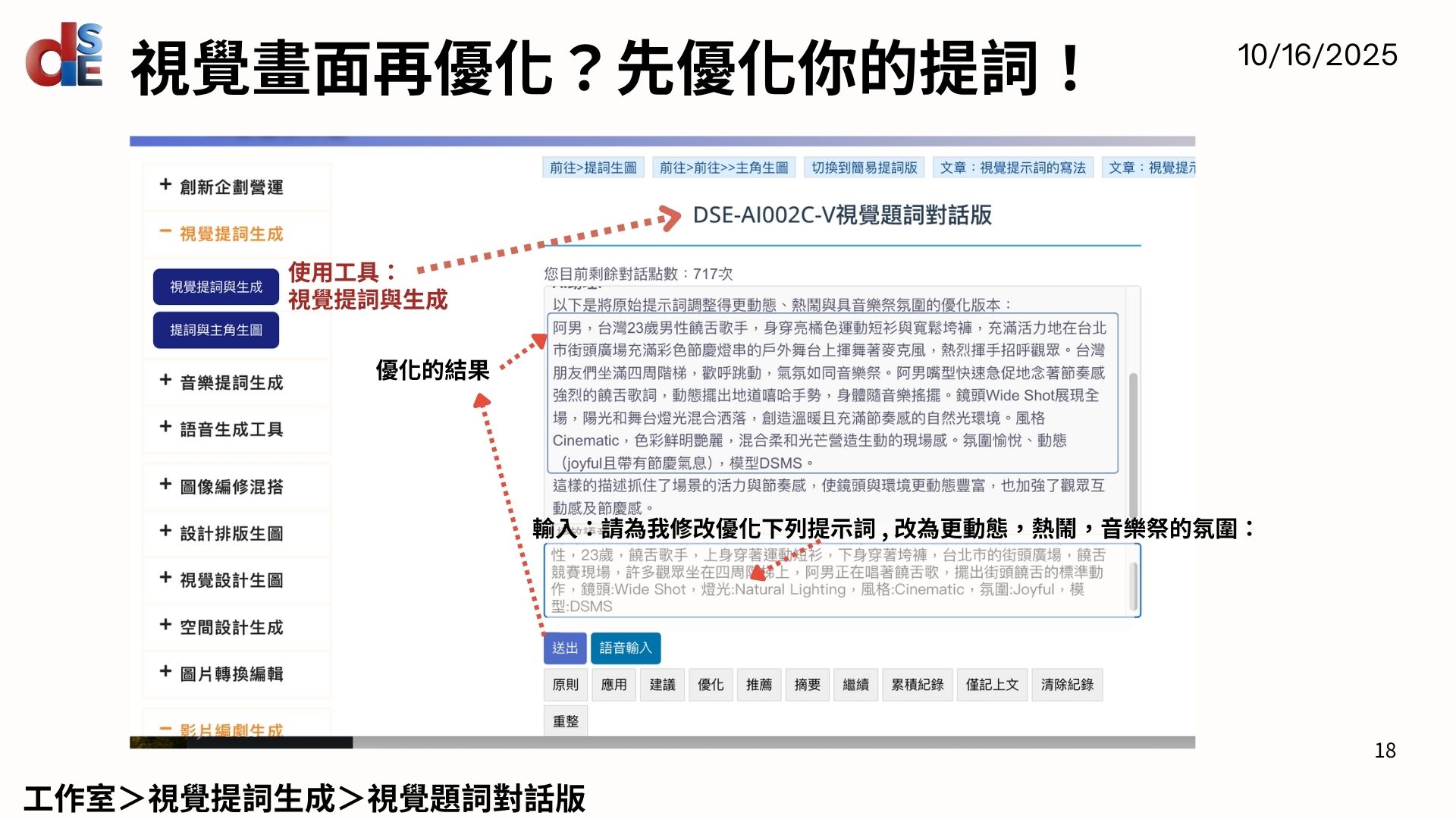This screenshot has height=819, width=1456.
Task: Click inside the prompt input text box
Action: click(x=834, y=580)
